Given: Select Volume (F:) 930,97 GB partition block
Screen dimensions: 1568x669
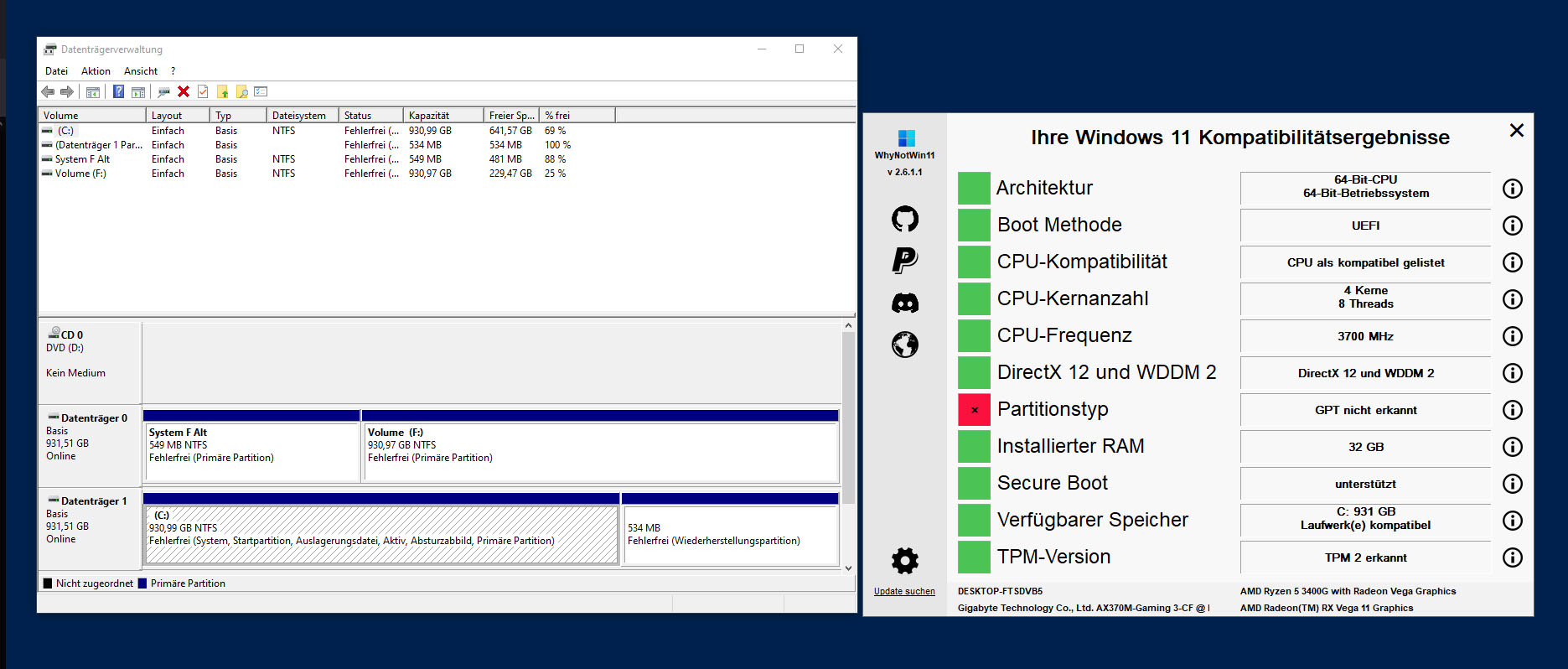Looking at the screenshot, I should tap(600, 446).
